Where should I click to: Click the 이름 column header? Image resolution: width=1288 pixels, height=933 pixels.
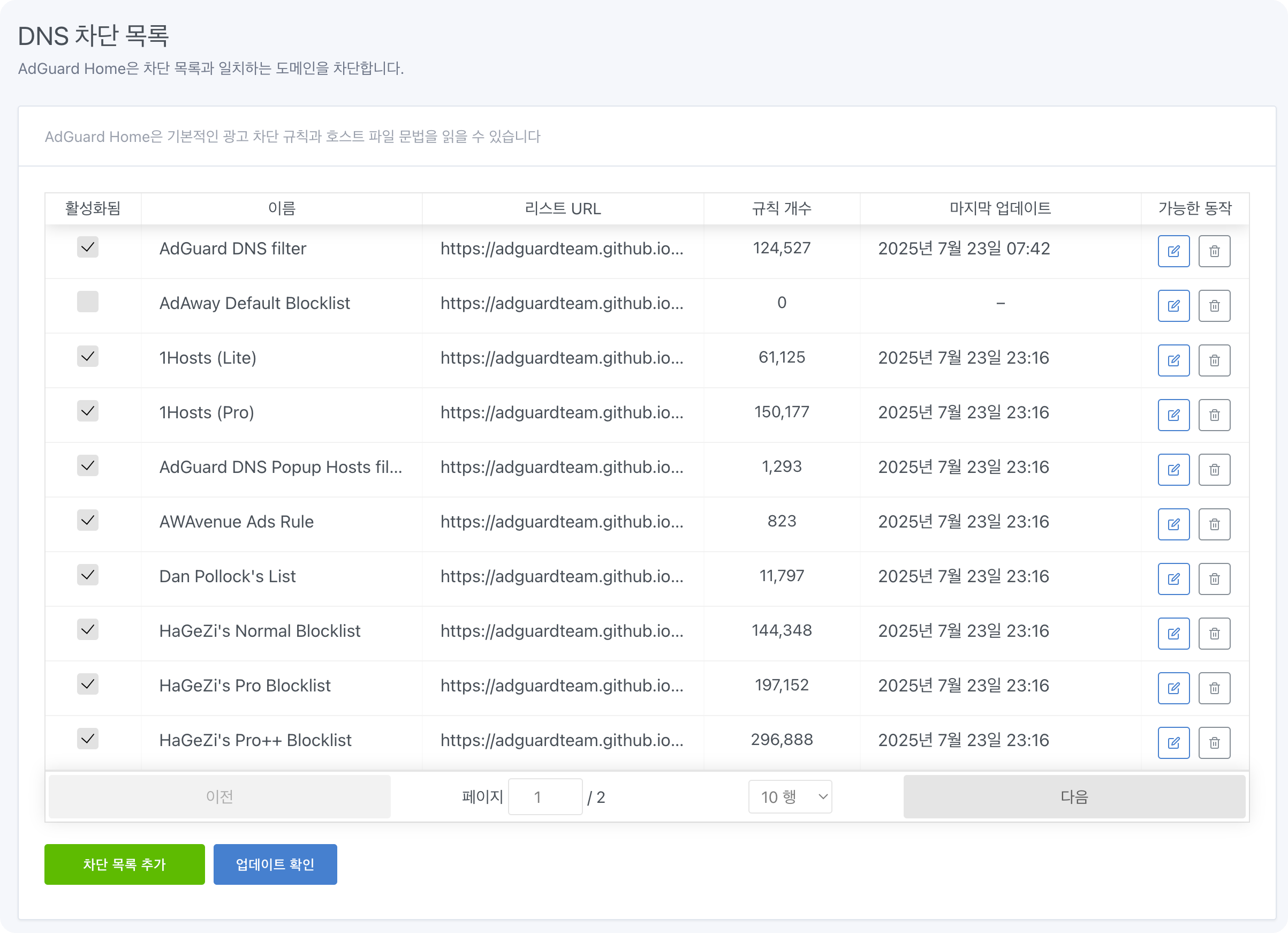281,208
